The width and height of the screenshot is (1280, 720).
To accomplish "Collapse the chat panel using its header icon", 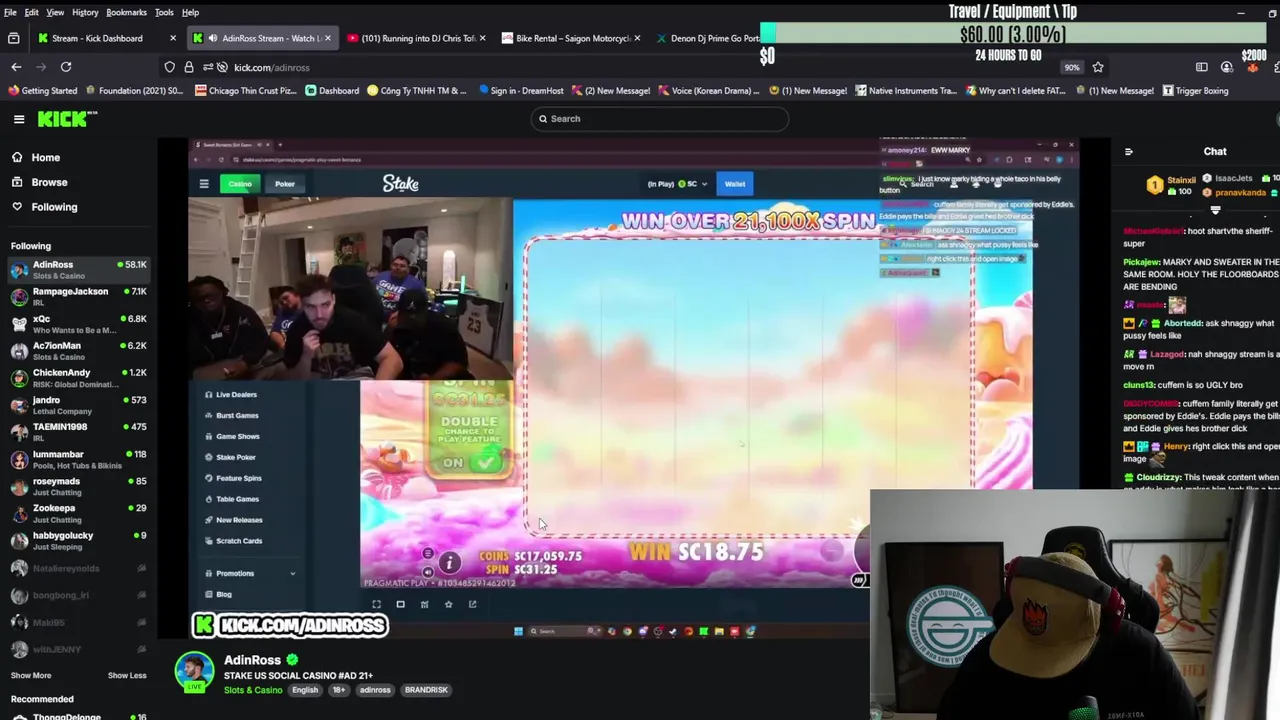I will pyautogui.click(x=1129, y=152).
